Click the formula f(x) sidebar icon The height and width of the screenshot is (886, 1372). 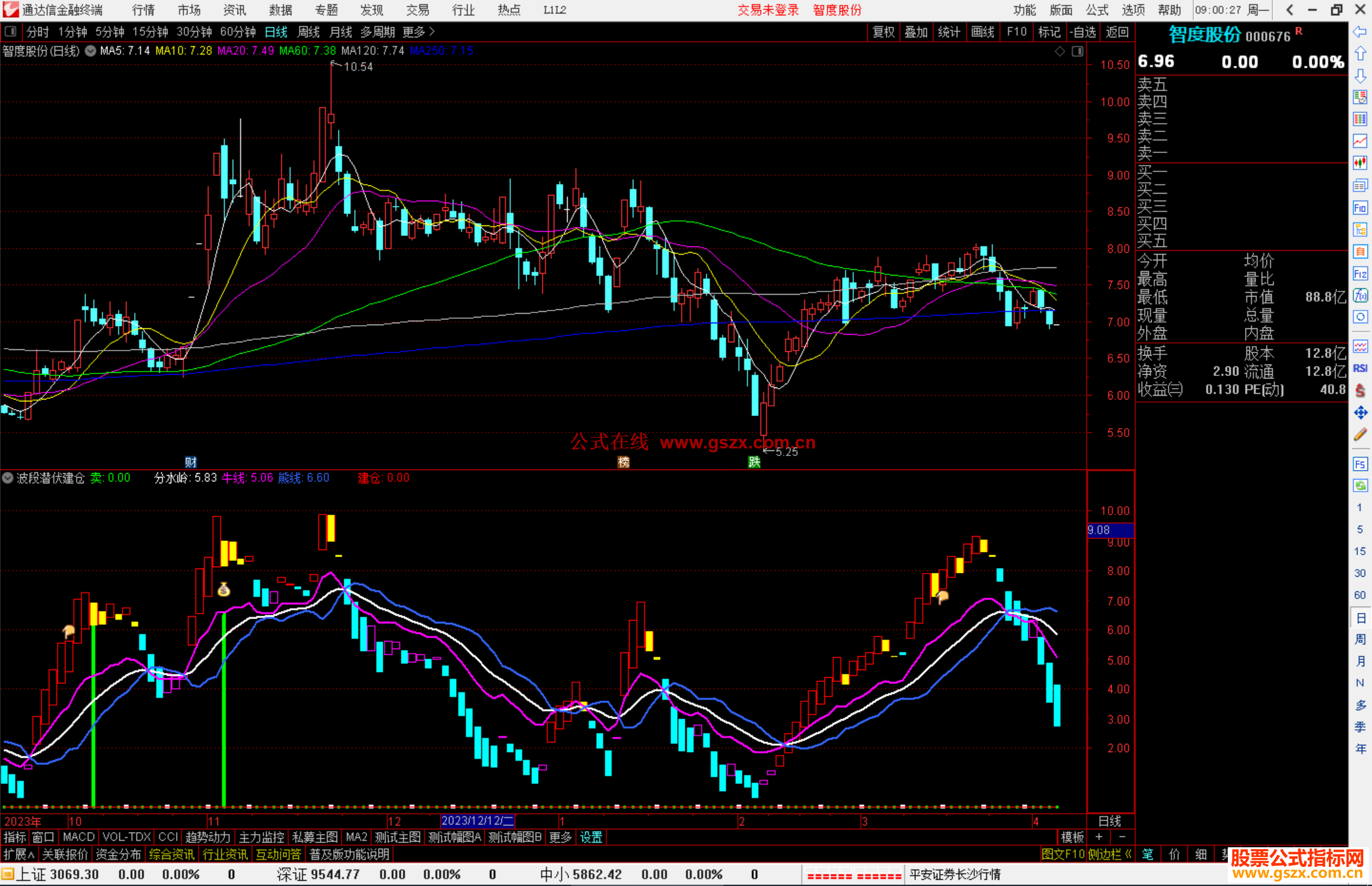click(1360, 295)
